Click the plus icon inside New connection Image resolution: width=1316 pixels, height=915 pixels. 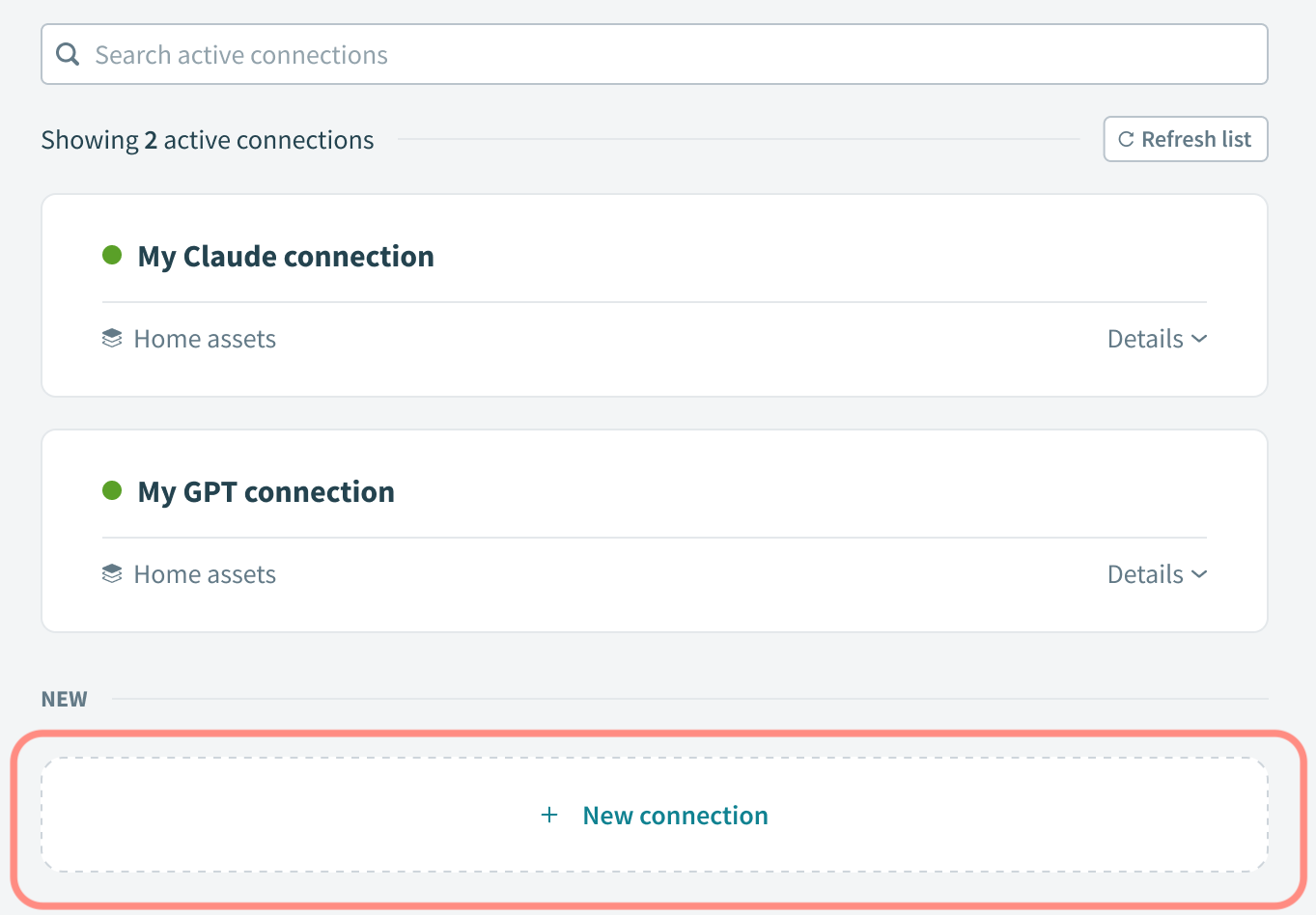[548, 815]
